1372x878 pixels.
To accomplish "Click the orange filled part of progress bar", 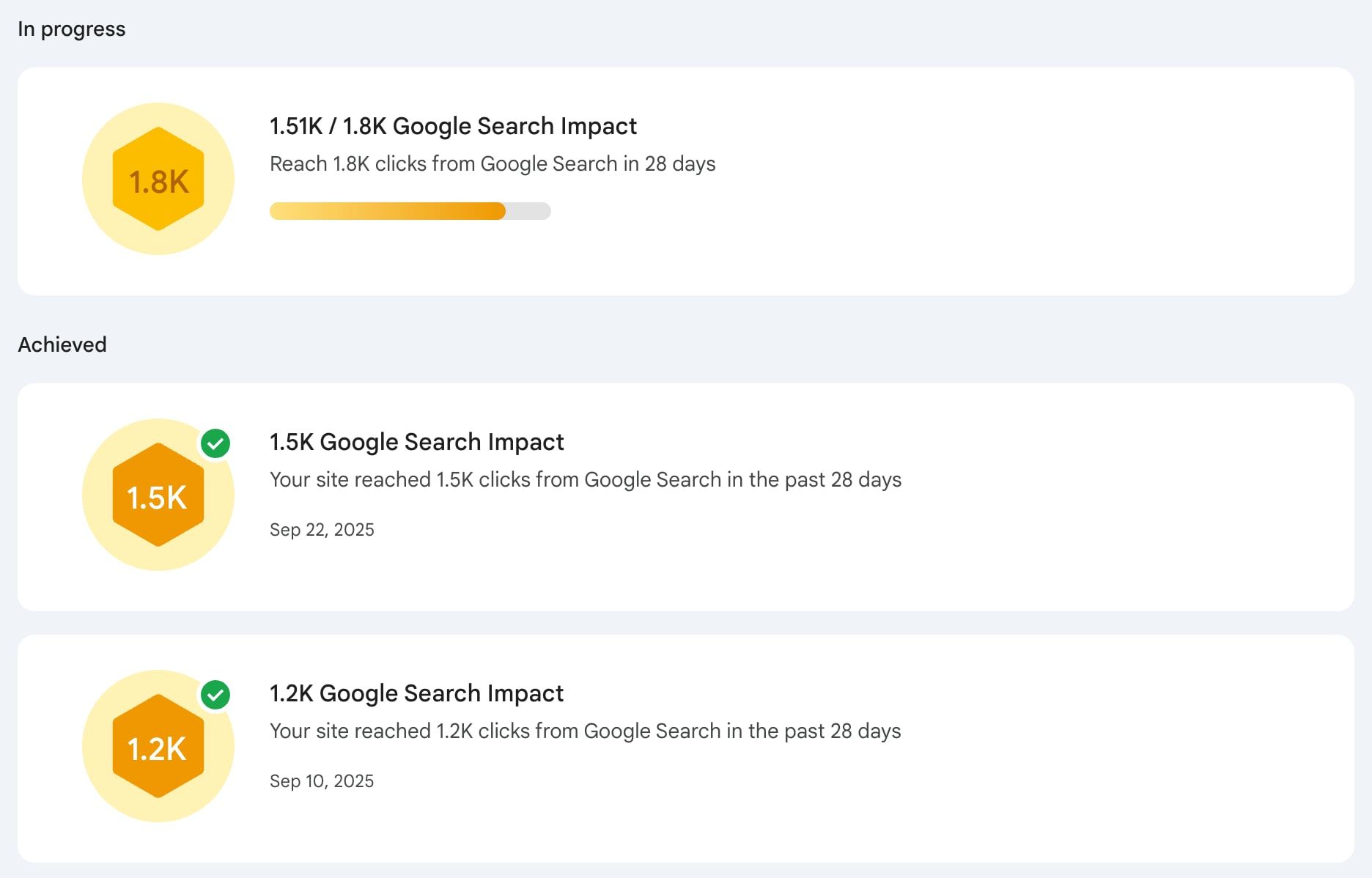I will [387, 211].
